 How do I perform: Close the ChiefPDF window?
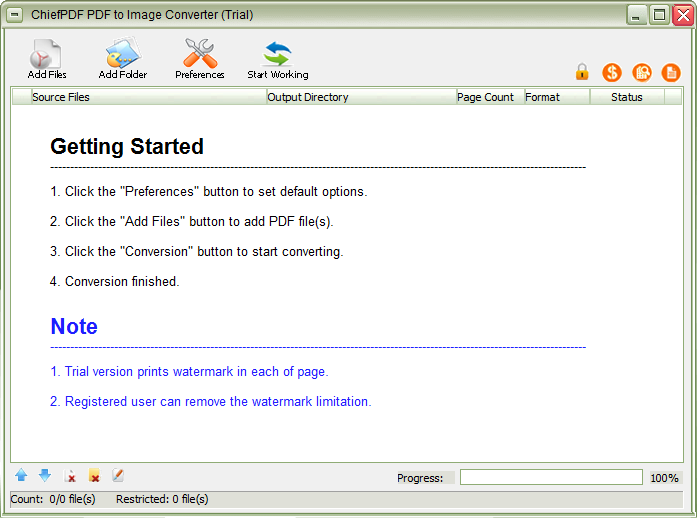683,15
